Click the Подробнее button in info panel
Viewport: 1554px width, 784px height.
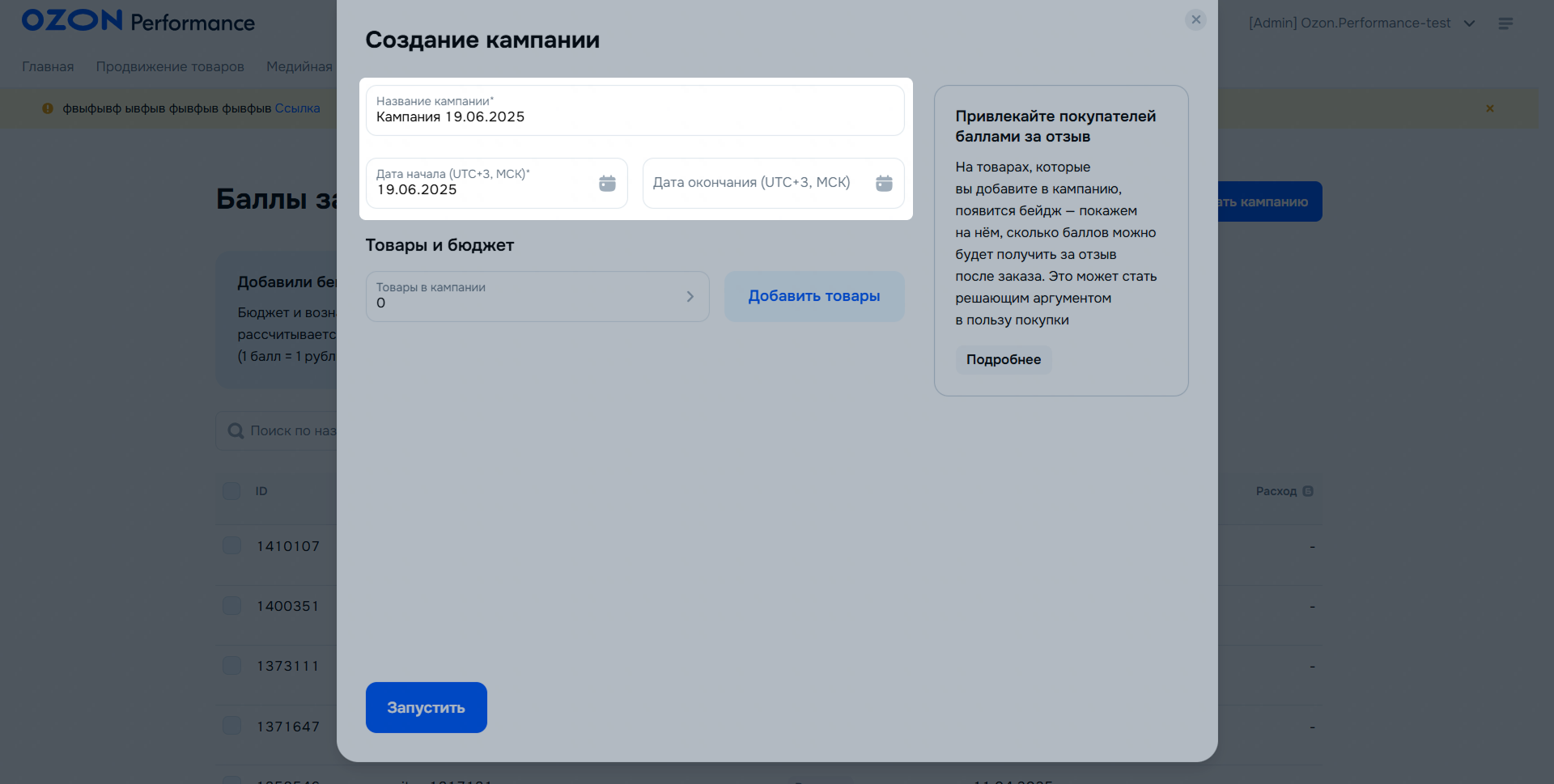point(1003,360)
